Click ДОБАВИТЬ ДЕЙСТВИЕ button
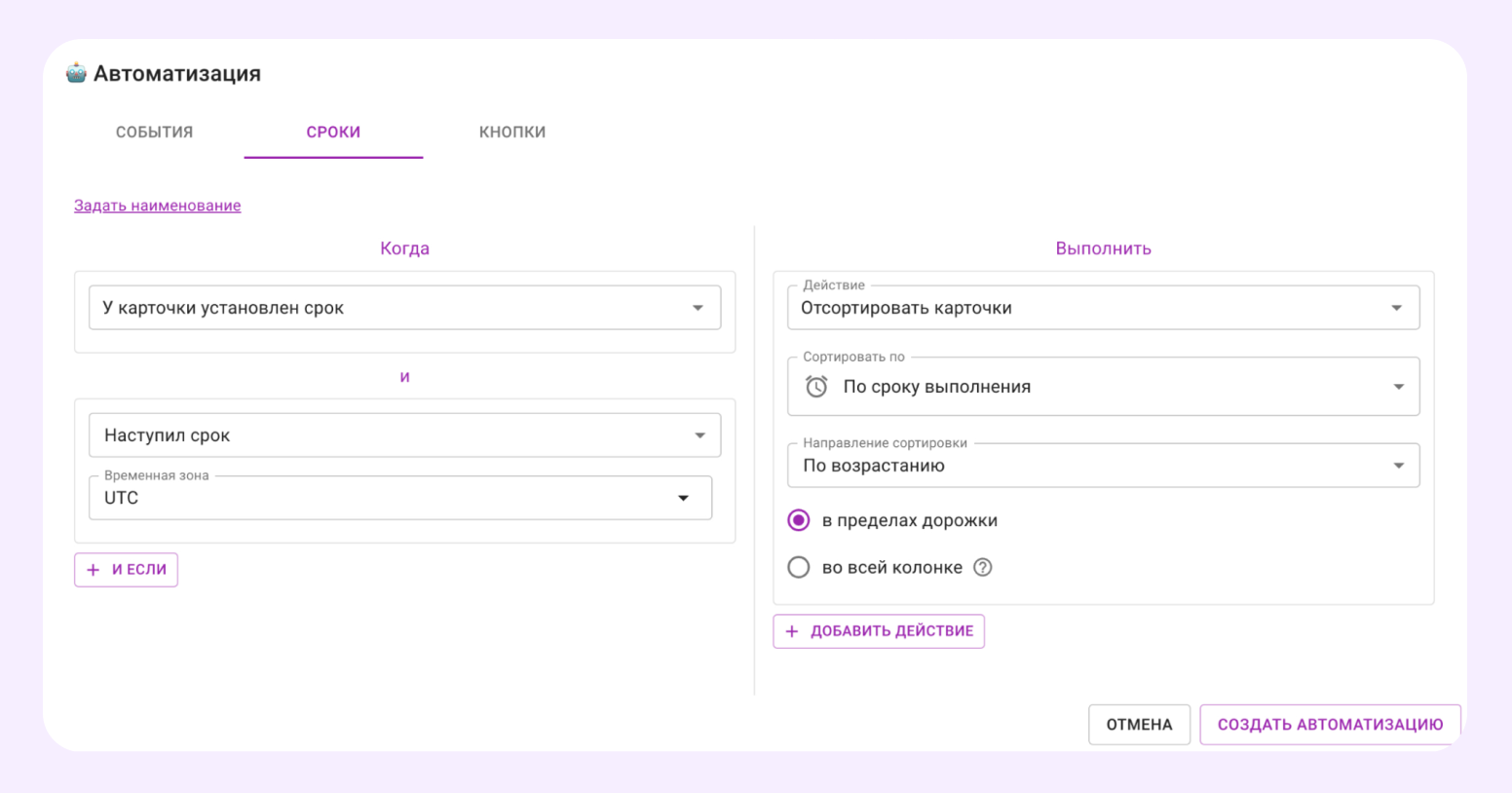Screen dimensions: 1512x793 [x=879, y=631]
